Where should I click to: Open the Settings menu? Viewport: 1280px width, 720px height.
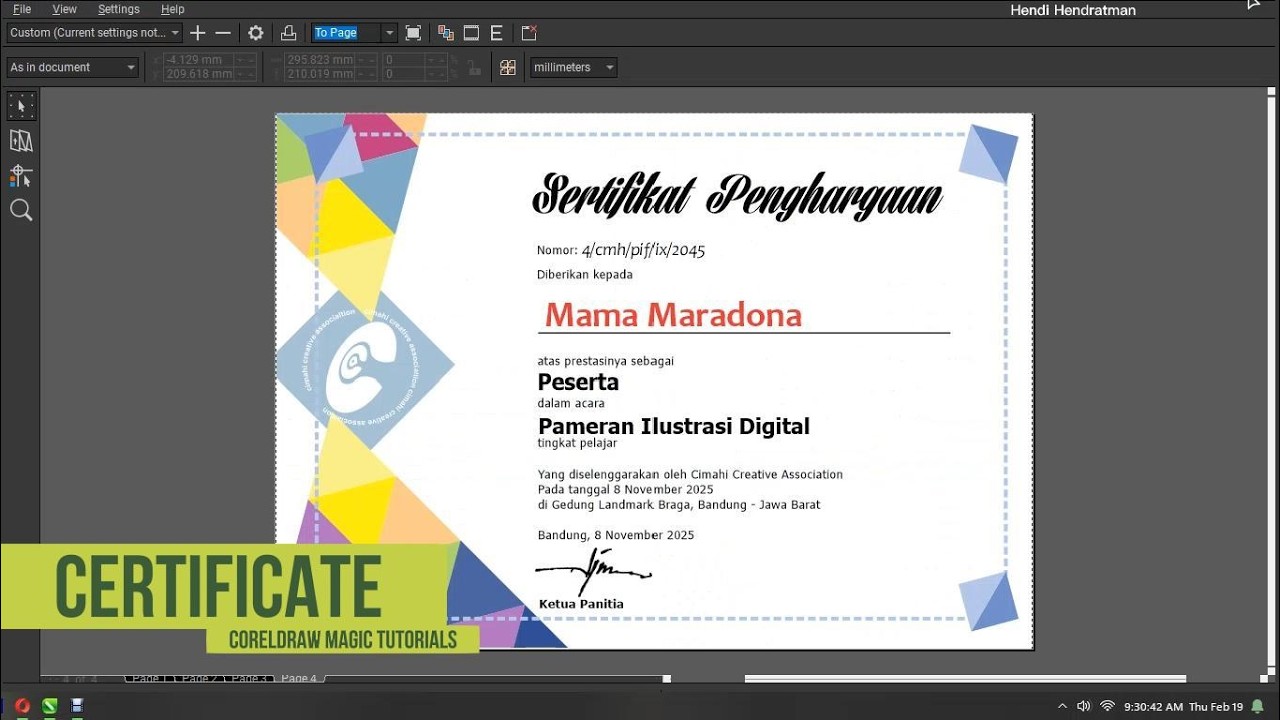coord(119,9)
